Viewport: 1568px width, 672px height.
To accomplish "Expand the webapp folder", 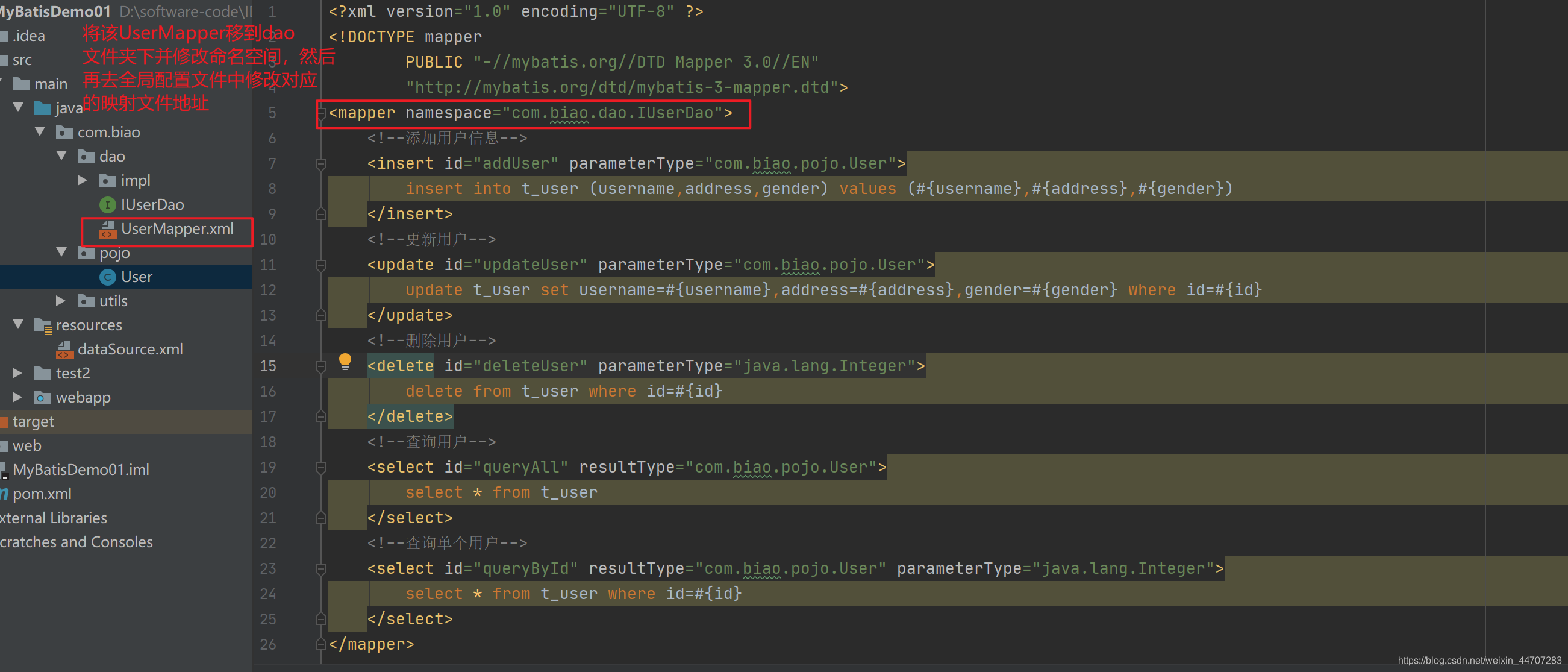I will [17, 397].
